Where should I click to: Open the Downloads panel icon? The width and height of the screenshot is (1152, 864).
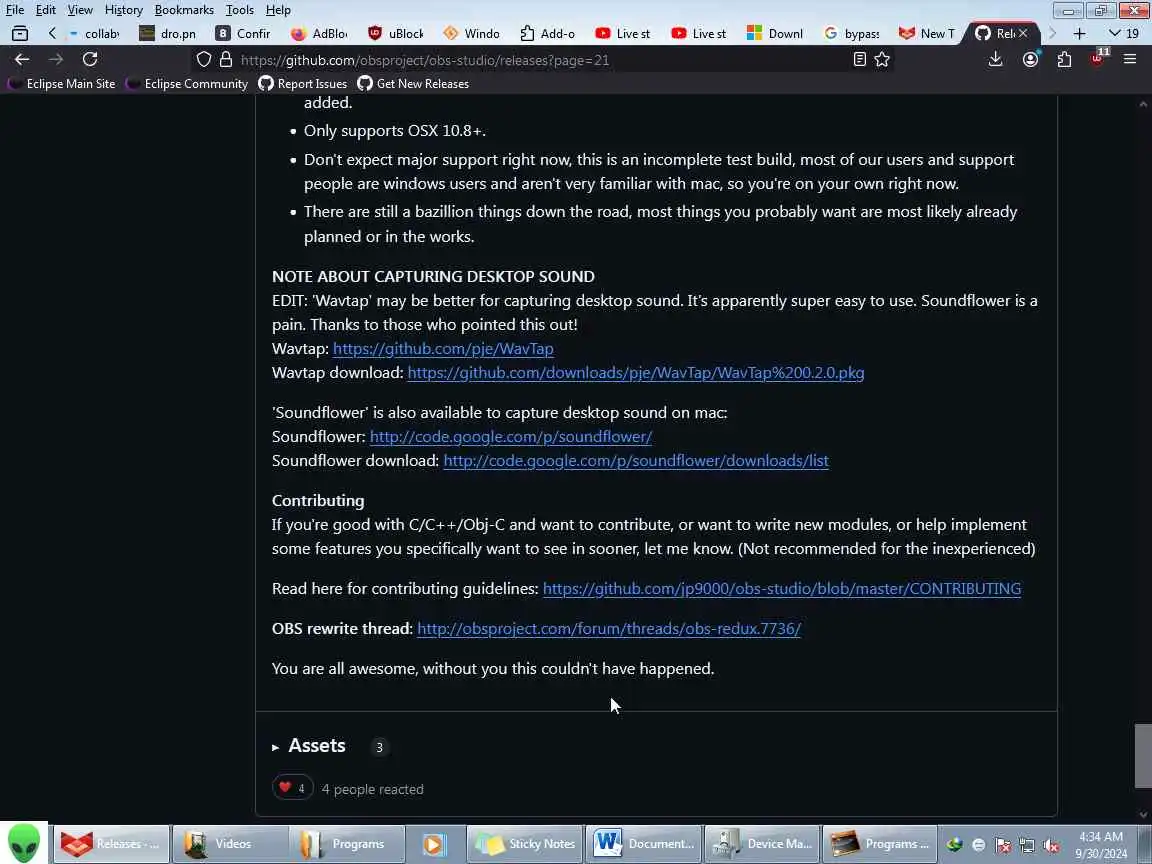tap(996, 60)
